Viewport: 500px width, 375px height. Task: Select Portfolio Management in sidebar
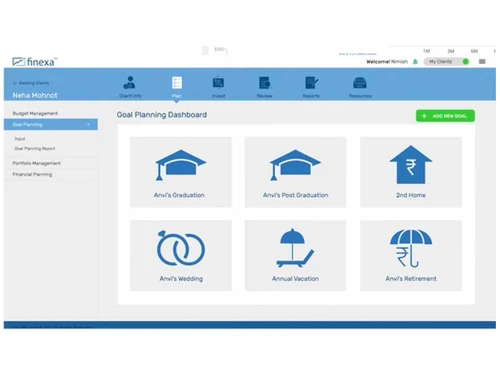point(37,163)
